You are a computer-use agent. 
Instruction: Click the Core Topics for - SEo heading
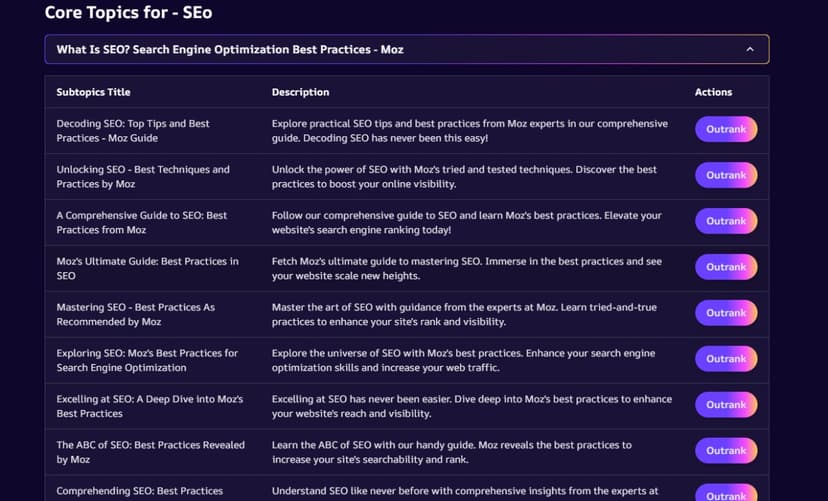coord(128,12)
